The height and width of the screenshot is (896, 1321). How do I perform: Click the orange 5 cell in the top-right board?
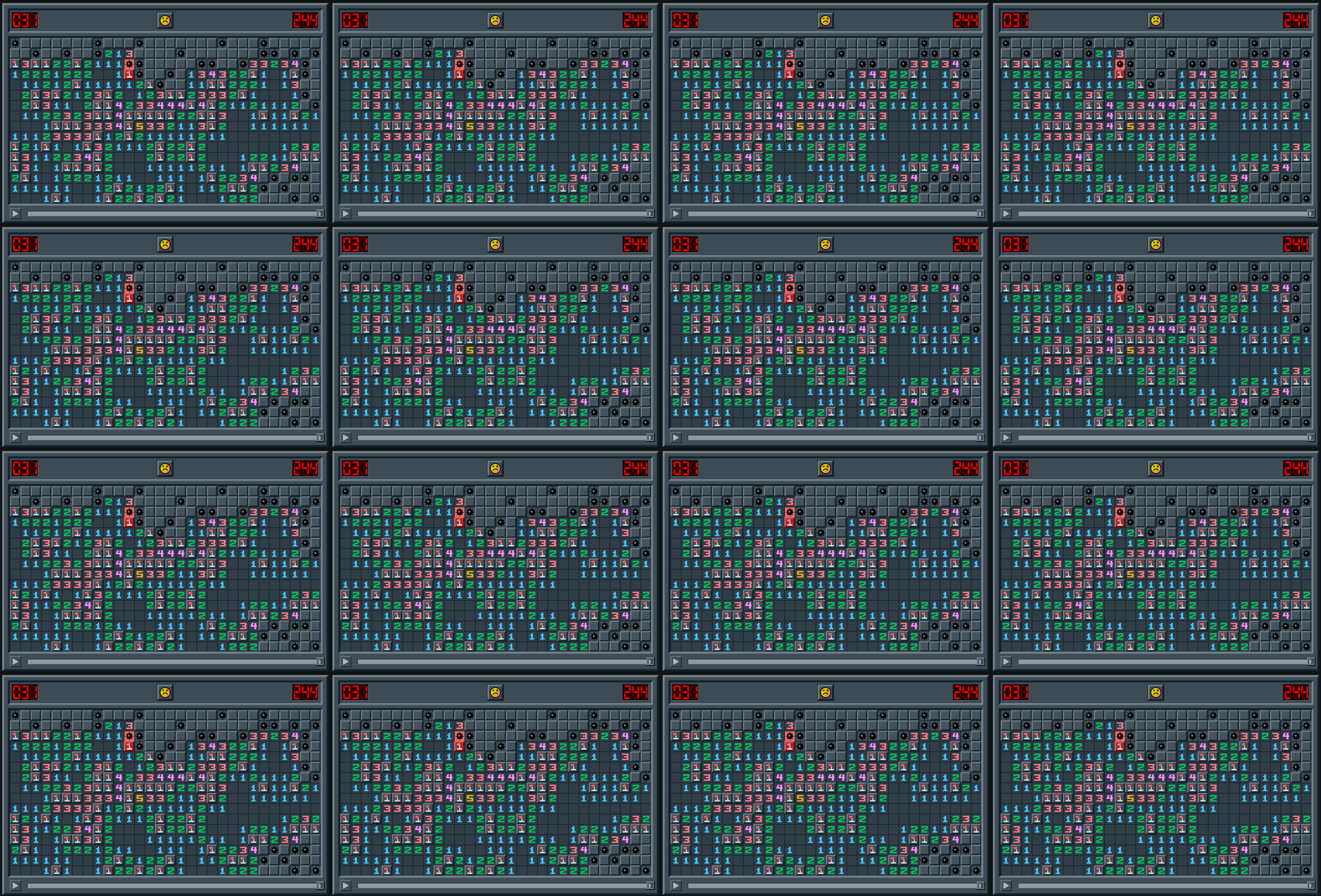tap(1131, 126)
